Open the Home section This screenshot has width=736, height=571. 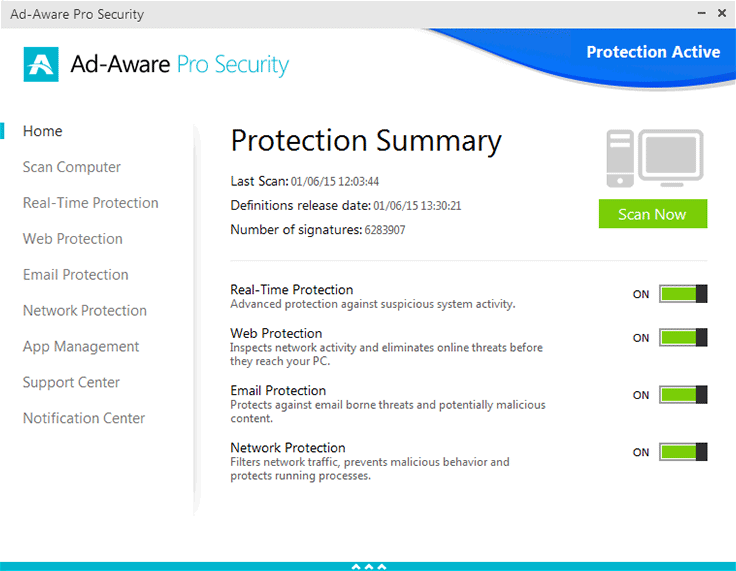tap(43, 131)
